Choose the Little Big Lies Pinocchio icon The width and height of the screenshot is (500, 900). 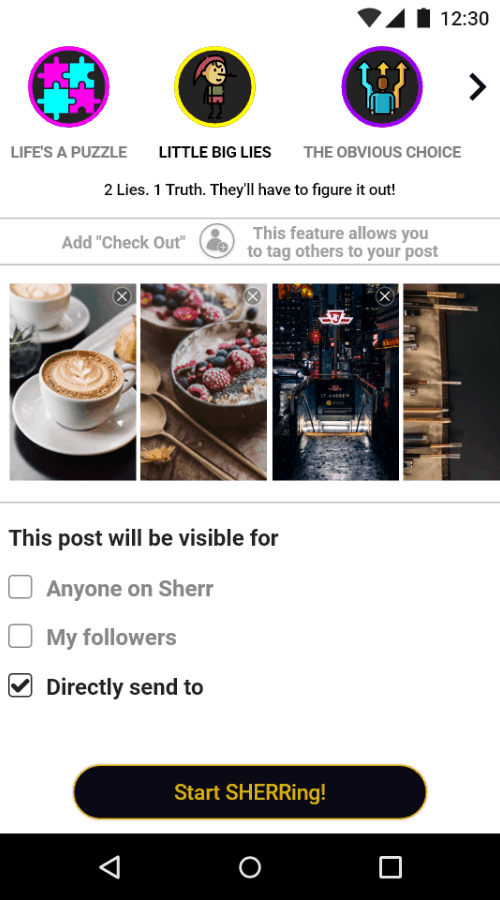(215, 87)
